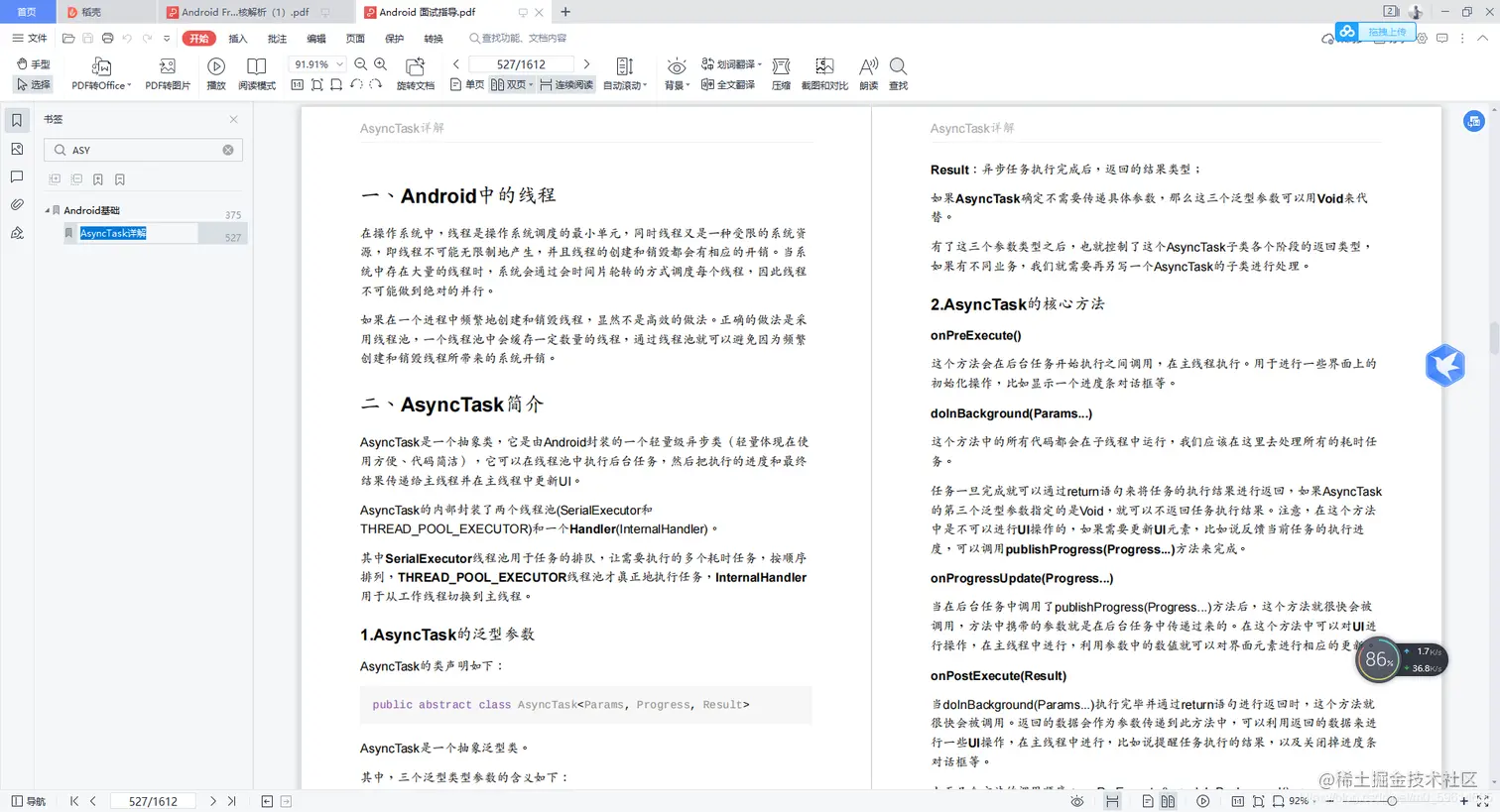1500x812 pixels.
Task: Open the 批注 menu tab
Action: click(x=275, y=38)
